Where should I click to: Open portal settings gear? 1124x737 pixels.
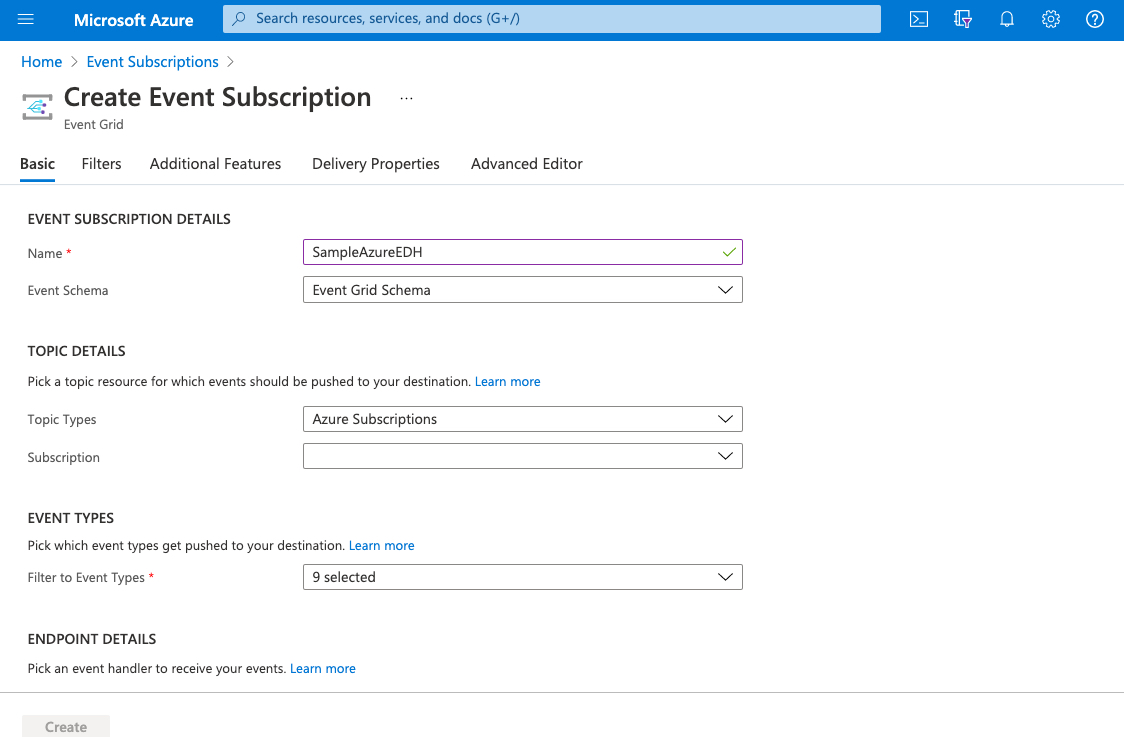(1051, 19)
